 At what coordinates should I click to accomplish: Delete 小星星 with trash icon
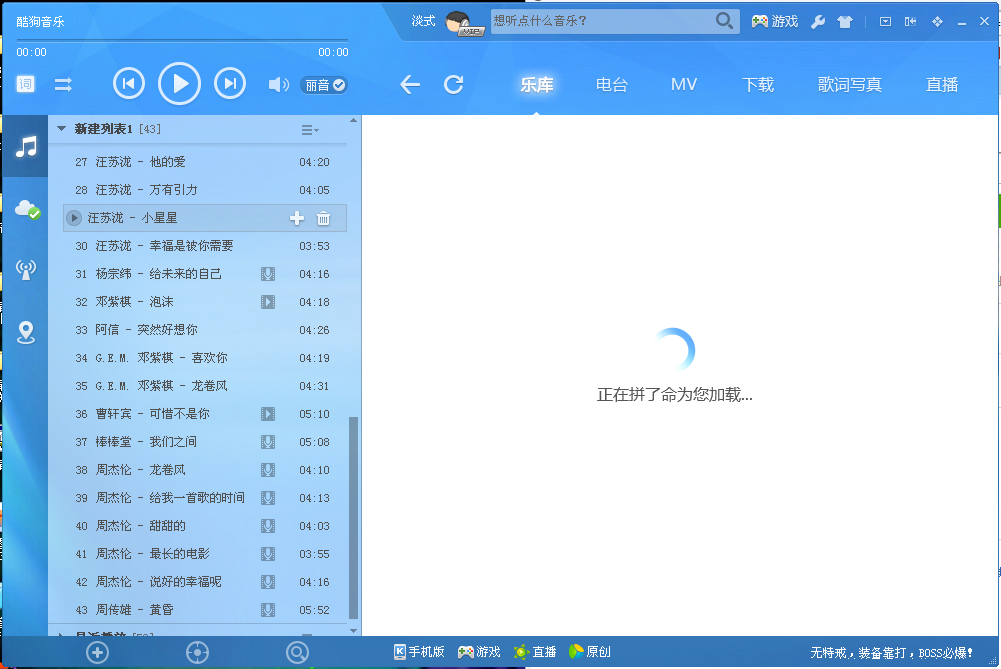click(x=324, y=218)
